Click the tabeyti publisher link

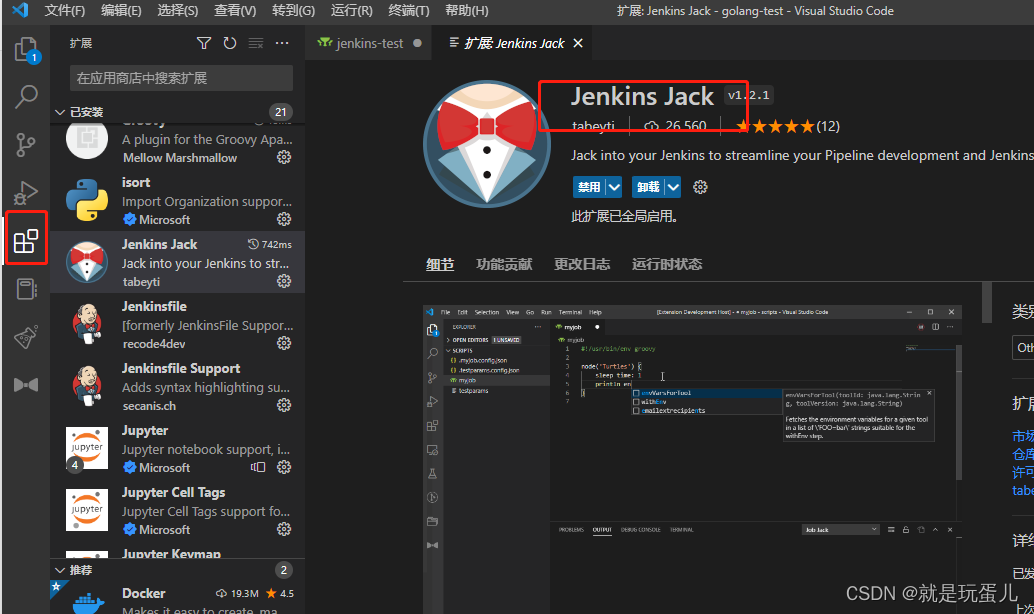[x=593, y=126]
